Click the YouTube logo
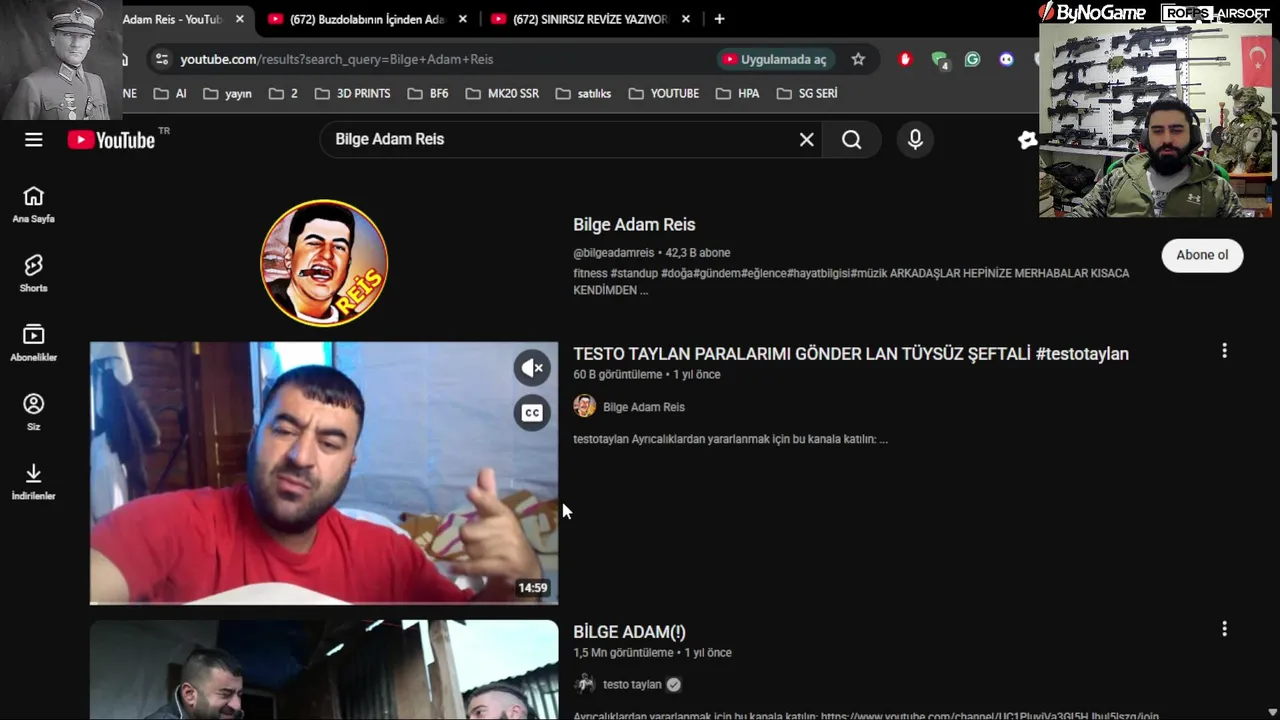 [x=112, y=140]
